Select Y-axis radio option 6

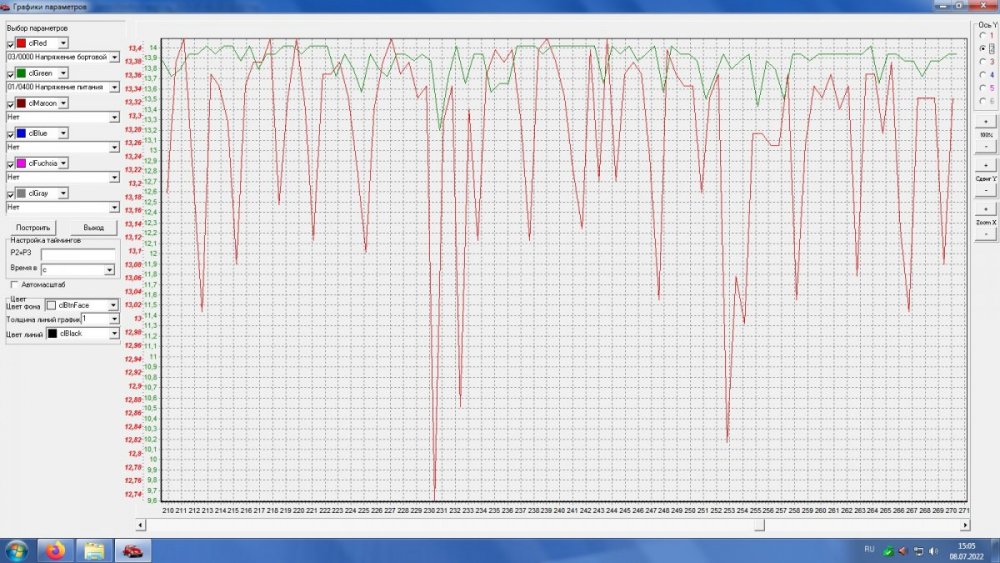[983, 101]
